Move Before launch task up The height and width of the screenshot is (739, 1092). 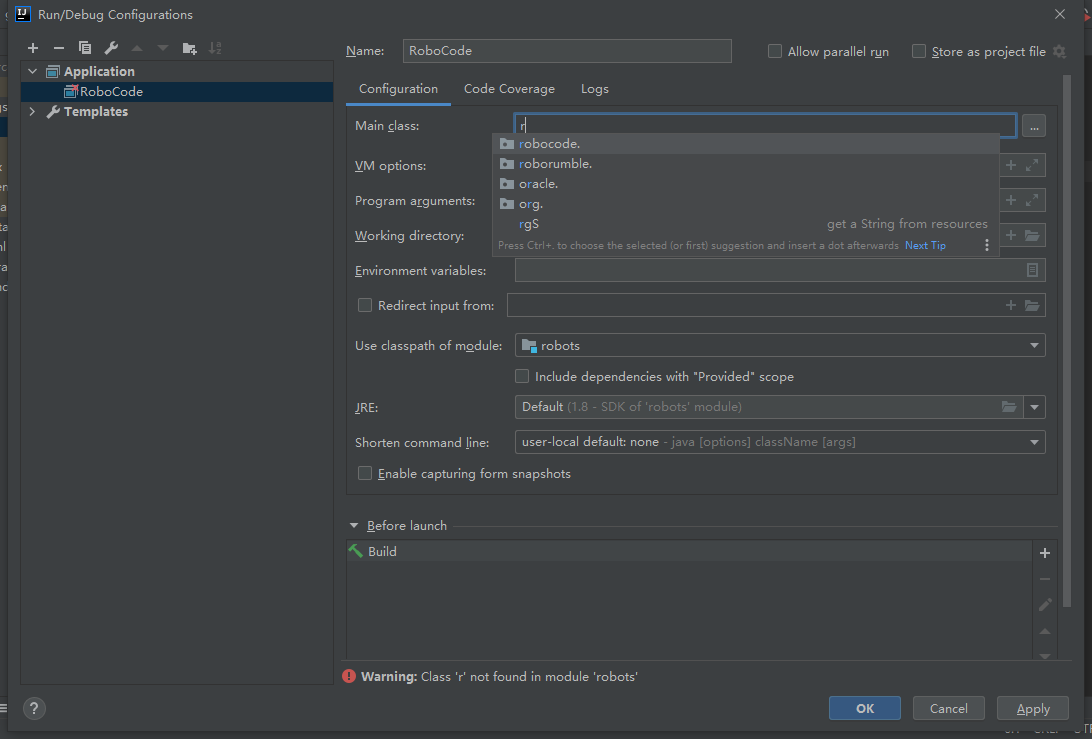(x=1045, y=631)
